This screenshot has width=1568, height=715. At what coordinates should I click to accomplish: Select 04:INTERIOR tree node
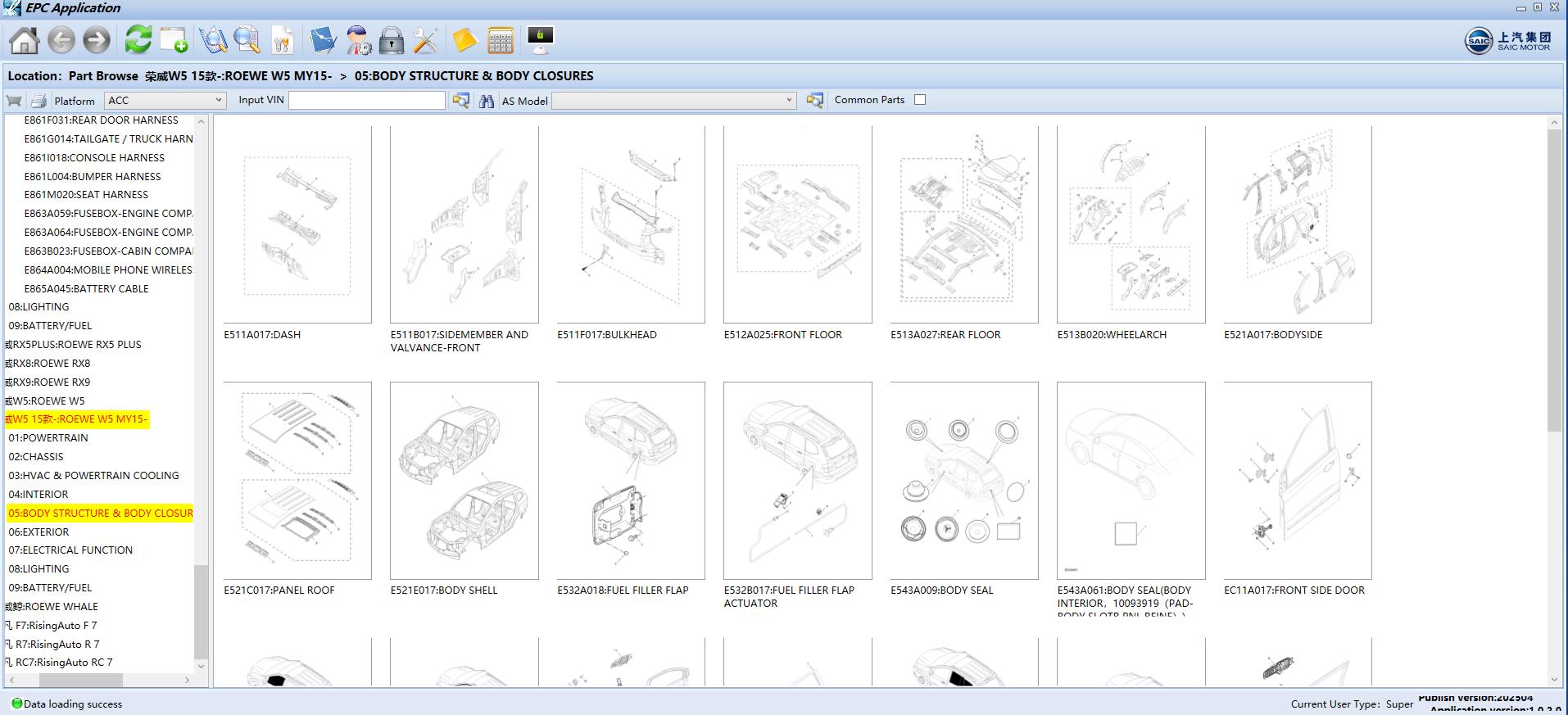[x=39, y=495]
